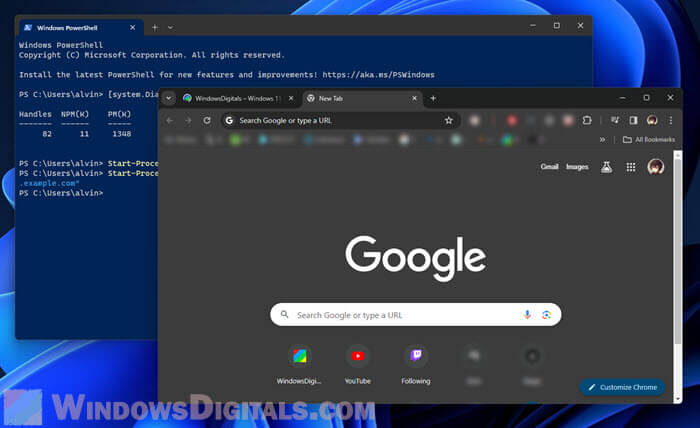Open Images link
This screenshot has width=700, height=428.
tap(577, 167)
